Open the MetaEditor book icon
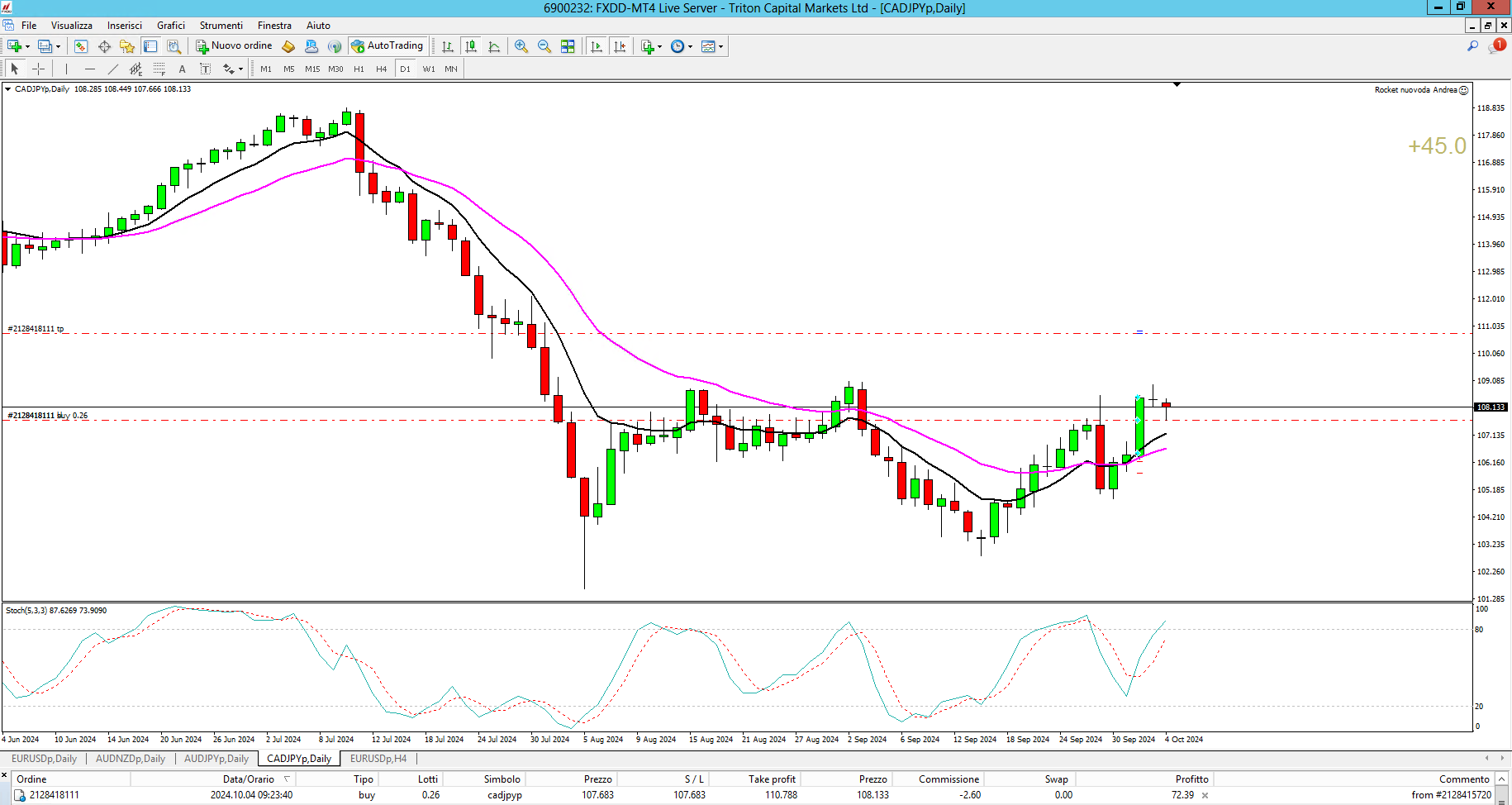Viewport: 1512px width, 805px height. coord(288,46)
